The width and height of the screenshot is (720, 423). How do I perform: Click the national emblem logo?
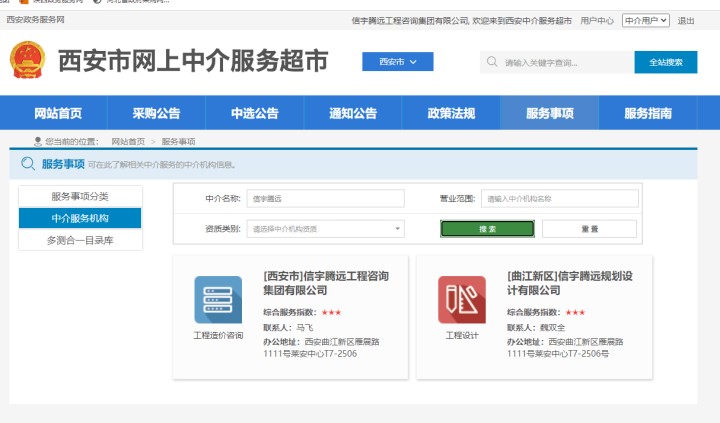(27, 62)
